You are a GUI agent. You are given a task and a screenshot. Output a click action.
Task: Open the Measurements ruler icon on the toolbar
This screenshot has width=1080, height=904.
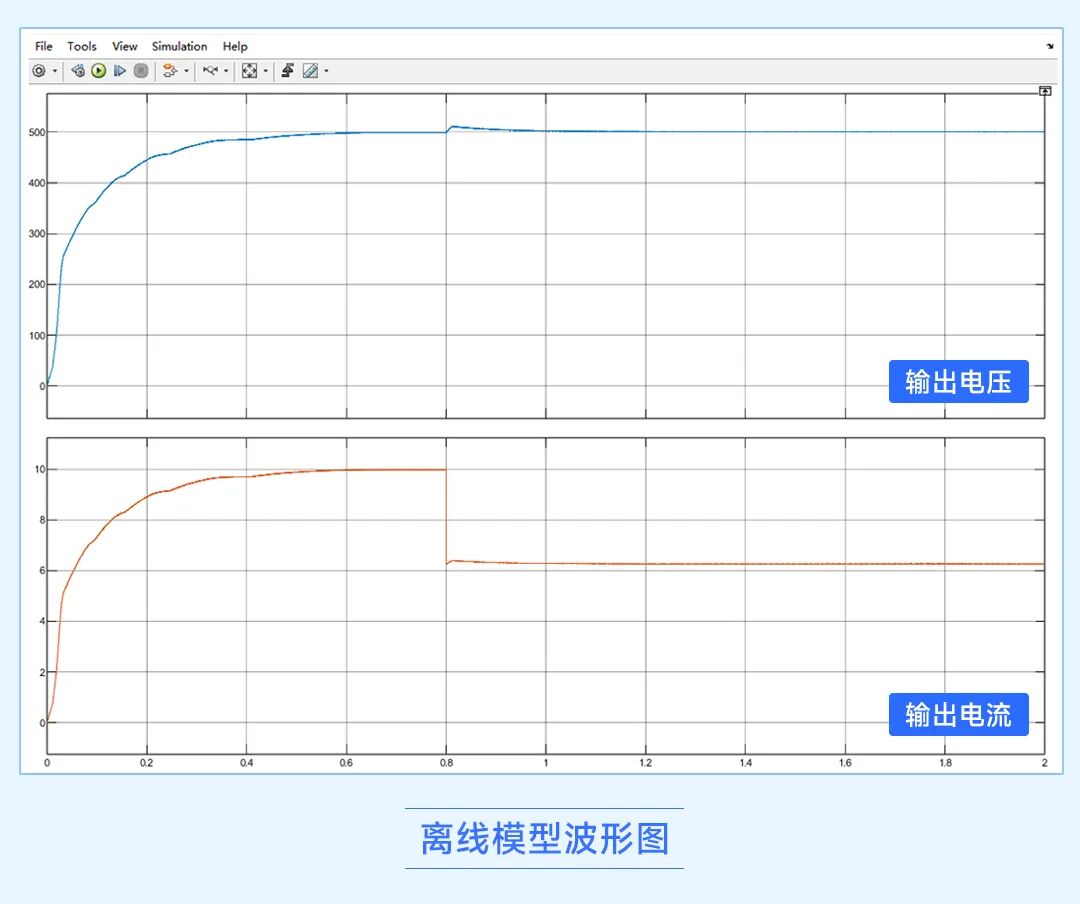[312, 70]
